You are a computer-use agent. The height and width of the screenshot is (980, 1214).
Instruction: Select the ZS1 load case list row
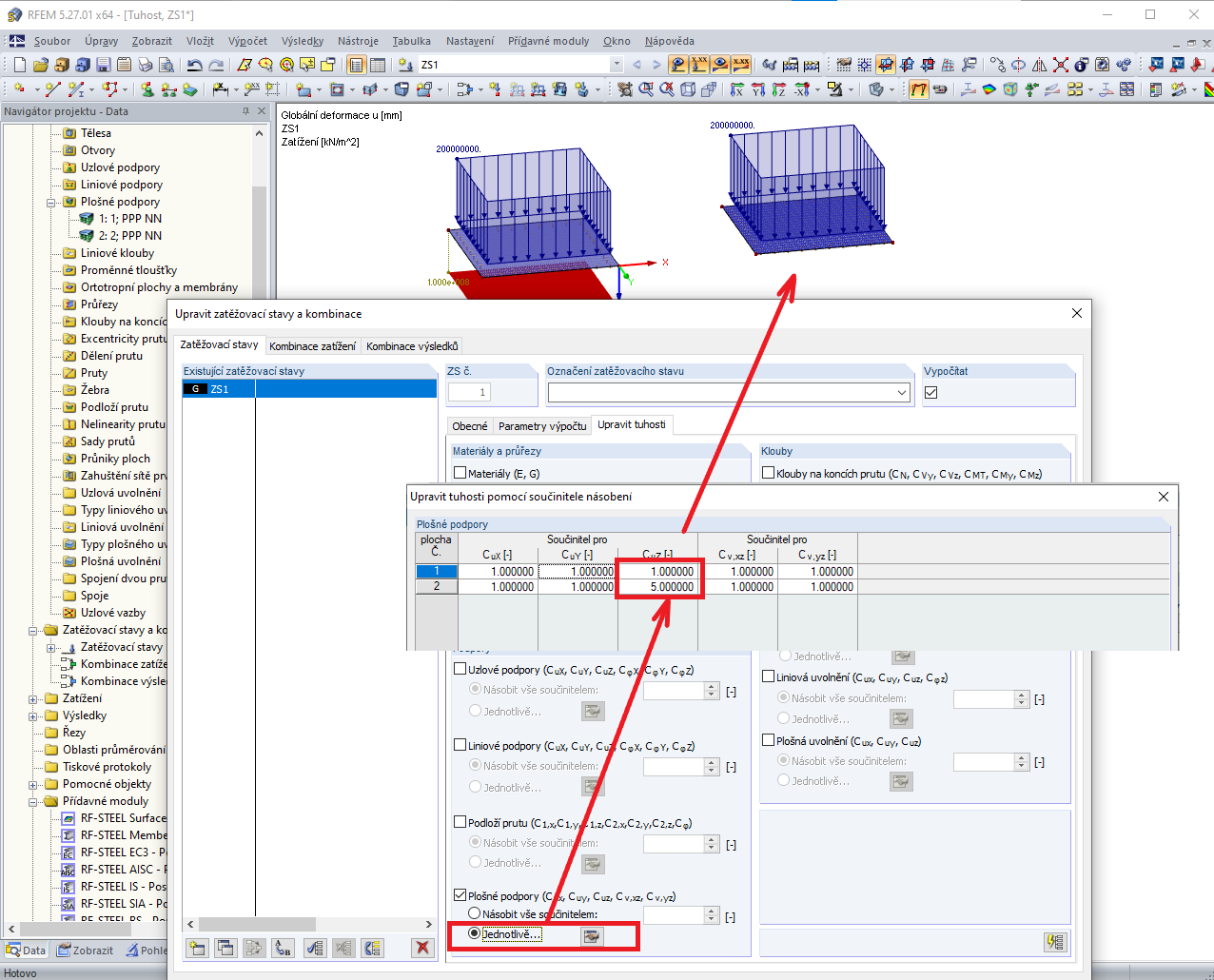coord(309,389)
